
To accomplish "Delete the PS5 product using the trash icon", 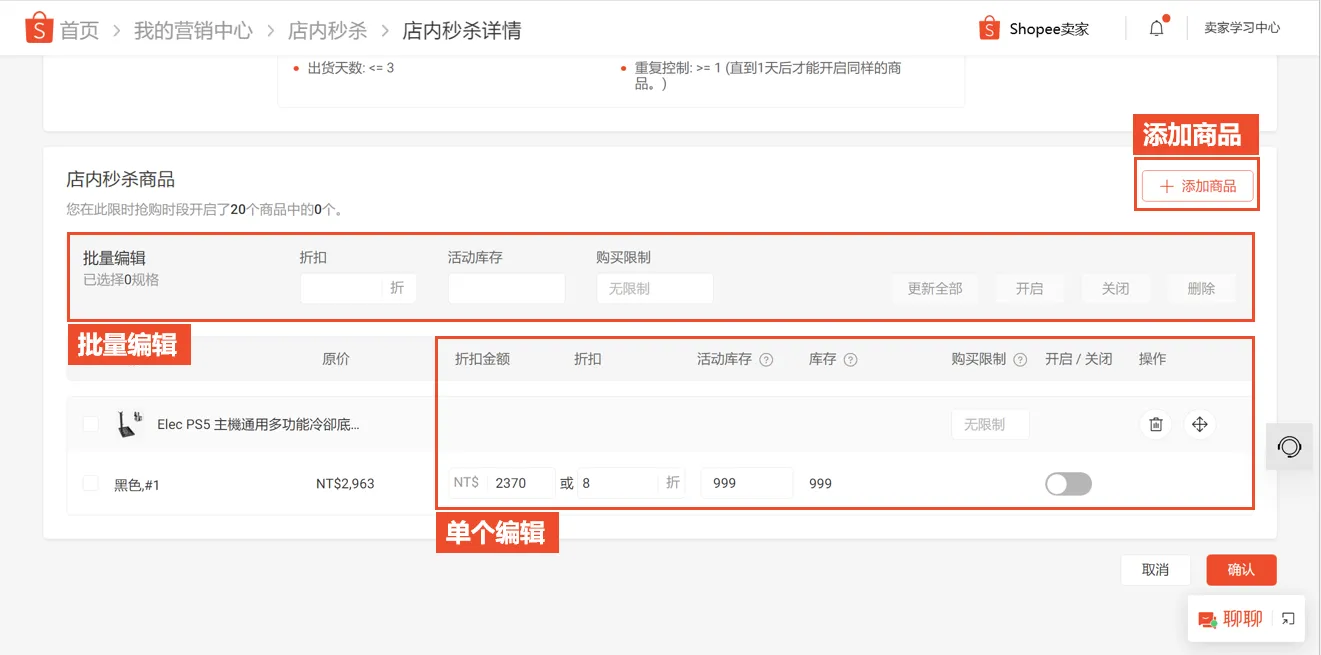I will (1155, 424).
